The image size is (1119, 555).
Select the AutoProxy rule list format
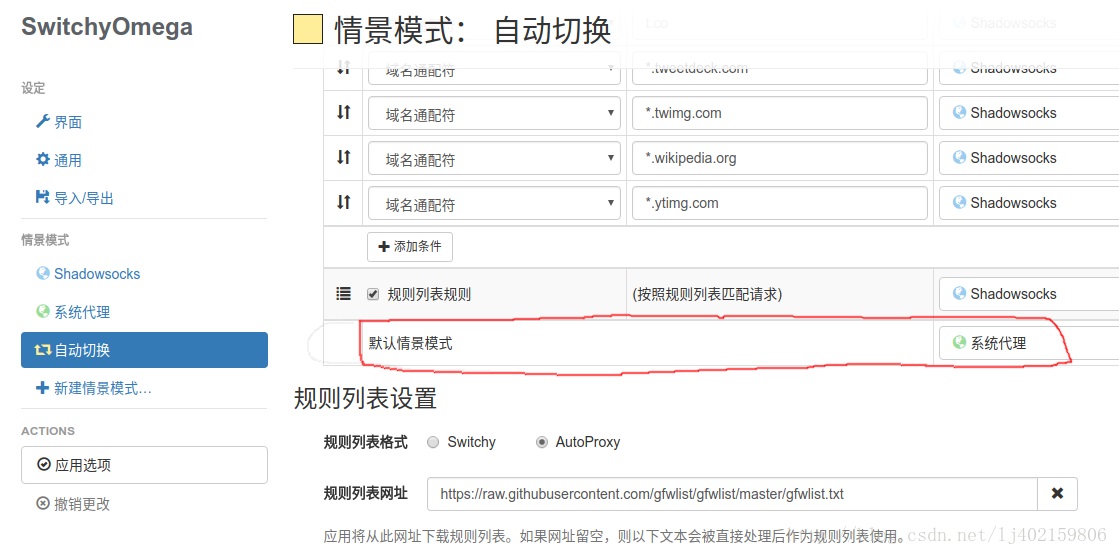(542, 442)
